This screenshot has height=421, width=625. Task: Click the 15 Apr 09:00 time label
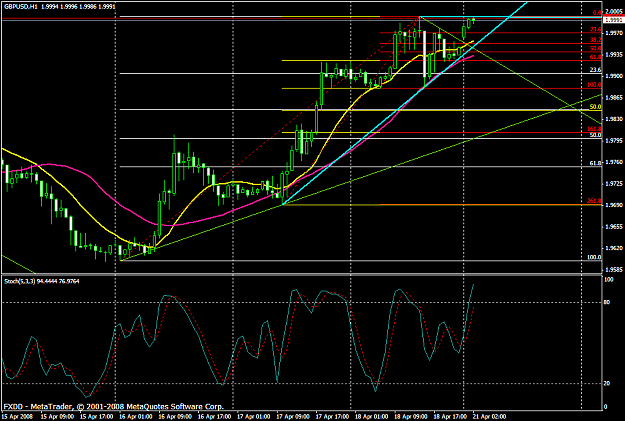point(56,417)
